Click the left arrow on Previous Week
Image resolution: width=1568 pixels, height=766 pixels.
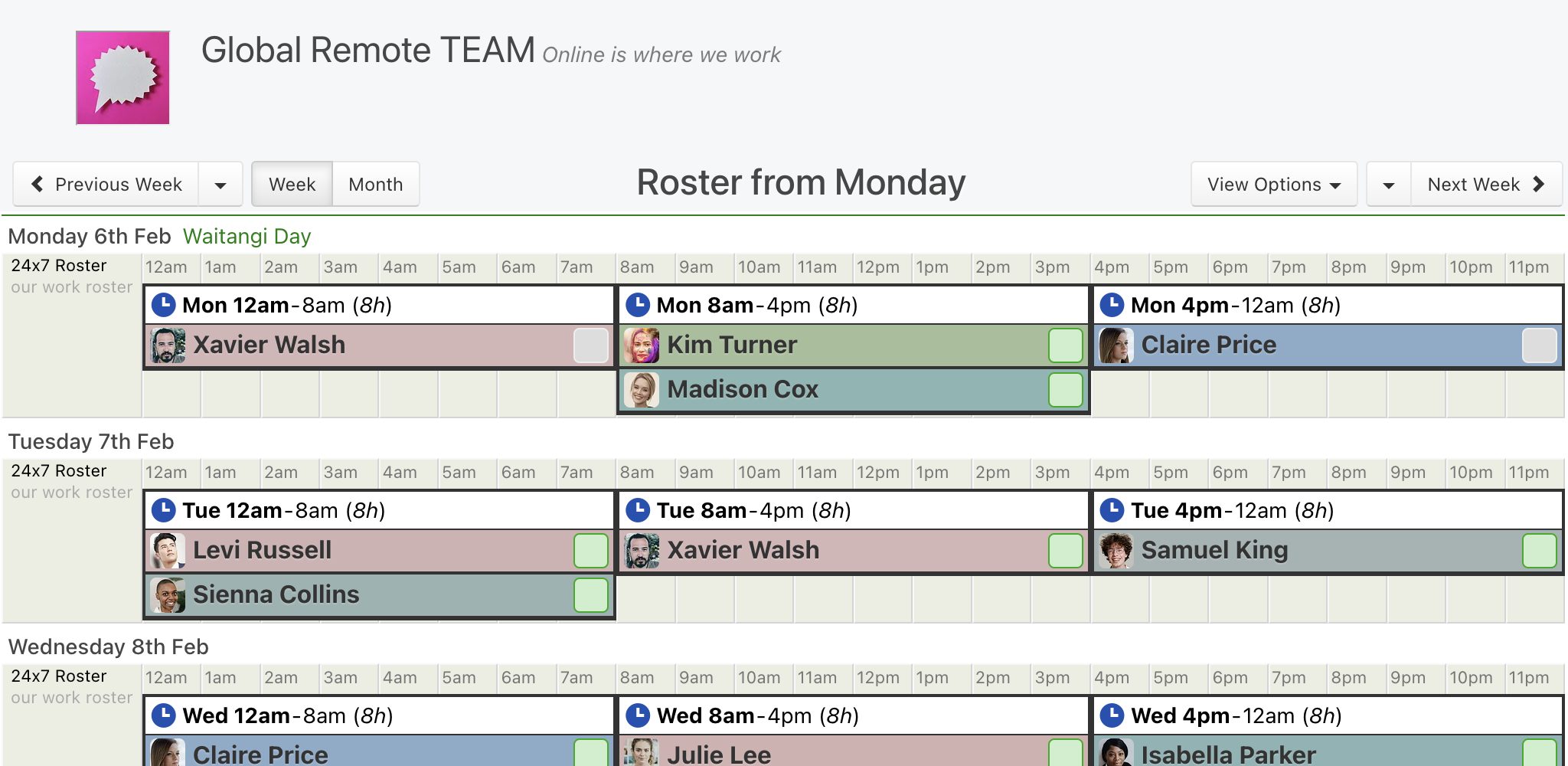(37, 184)
